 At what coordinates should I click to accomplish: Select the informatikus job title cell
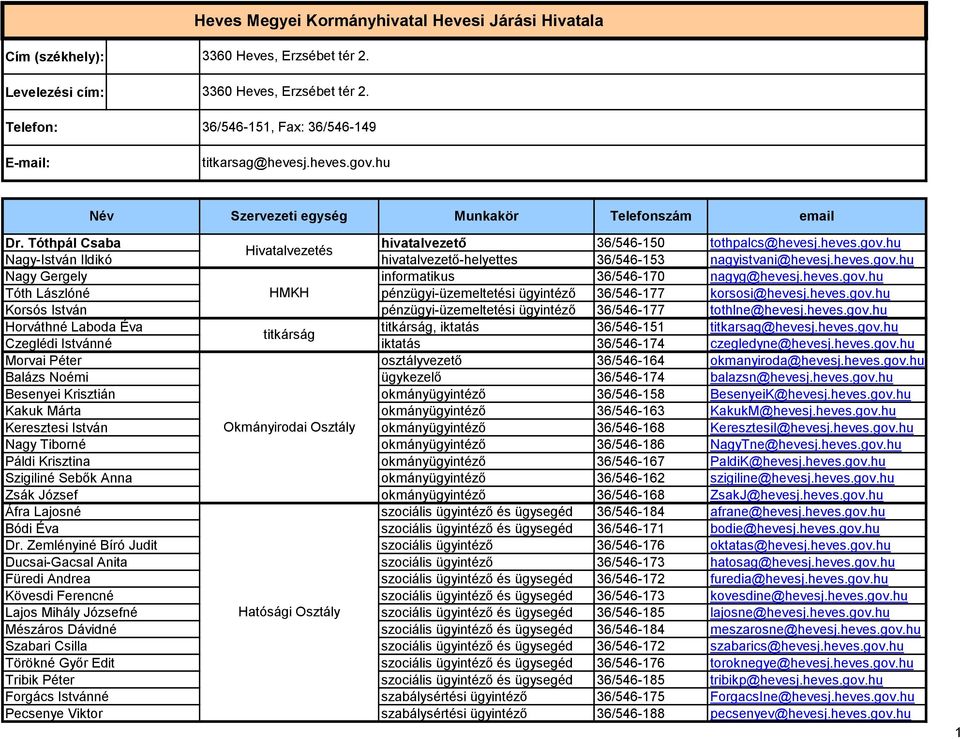click(x=486, y=277)
